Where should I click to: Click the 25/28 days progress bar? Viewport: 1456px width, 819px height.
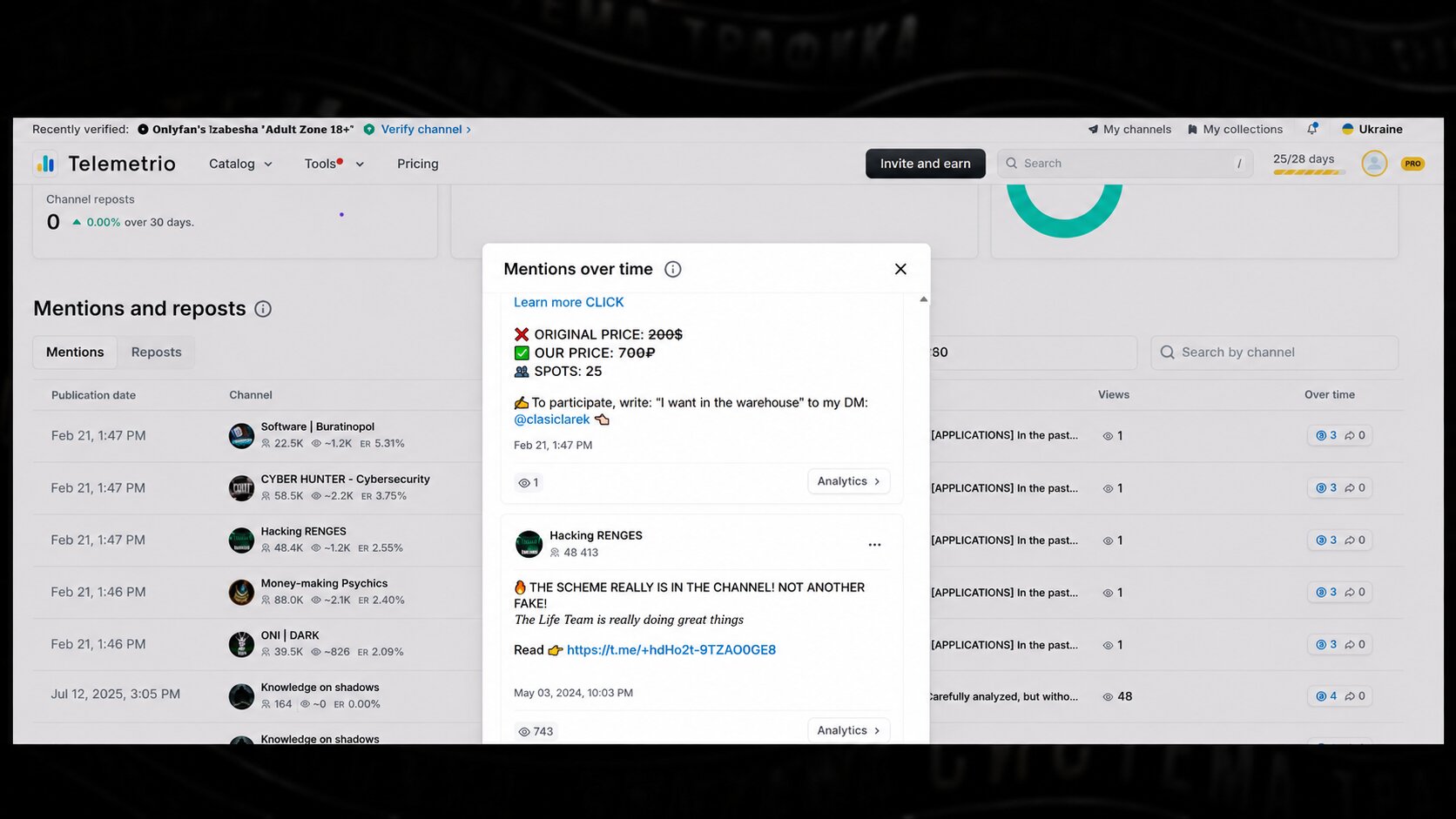(1309, 172)
